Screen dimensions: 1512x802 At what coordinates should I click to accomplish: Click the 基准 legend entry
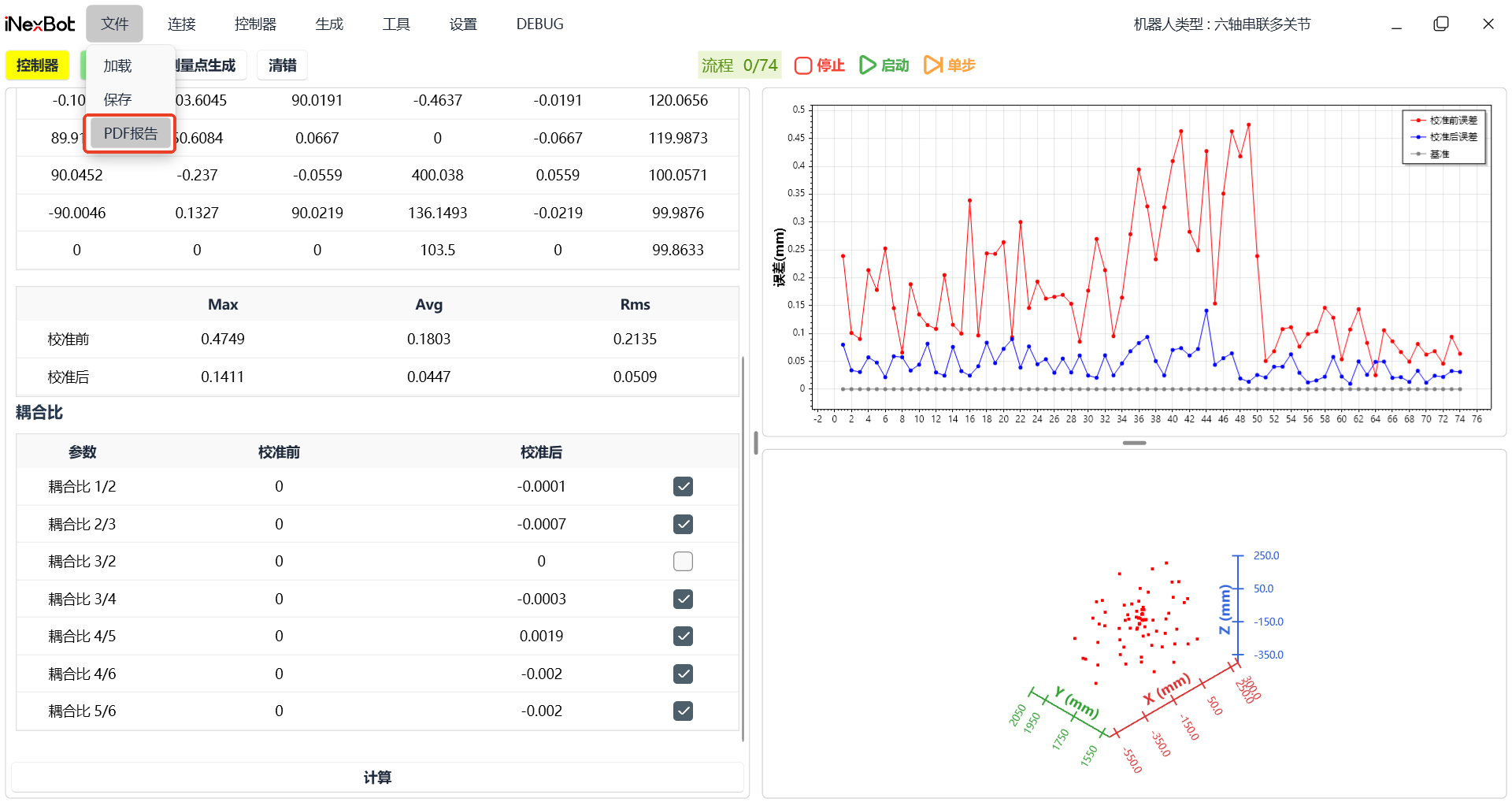pos(1431,154)
